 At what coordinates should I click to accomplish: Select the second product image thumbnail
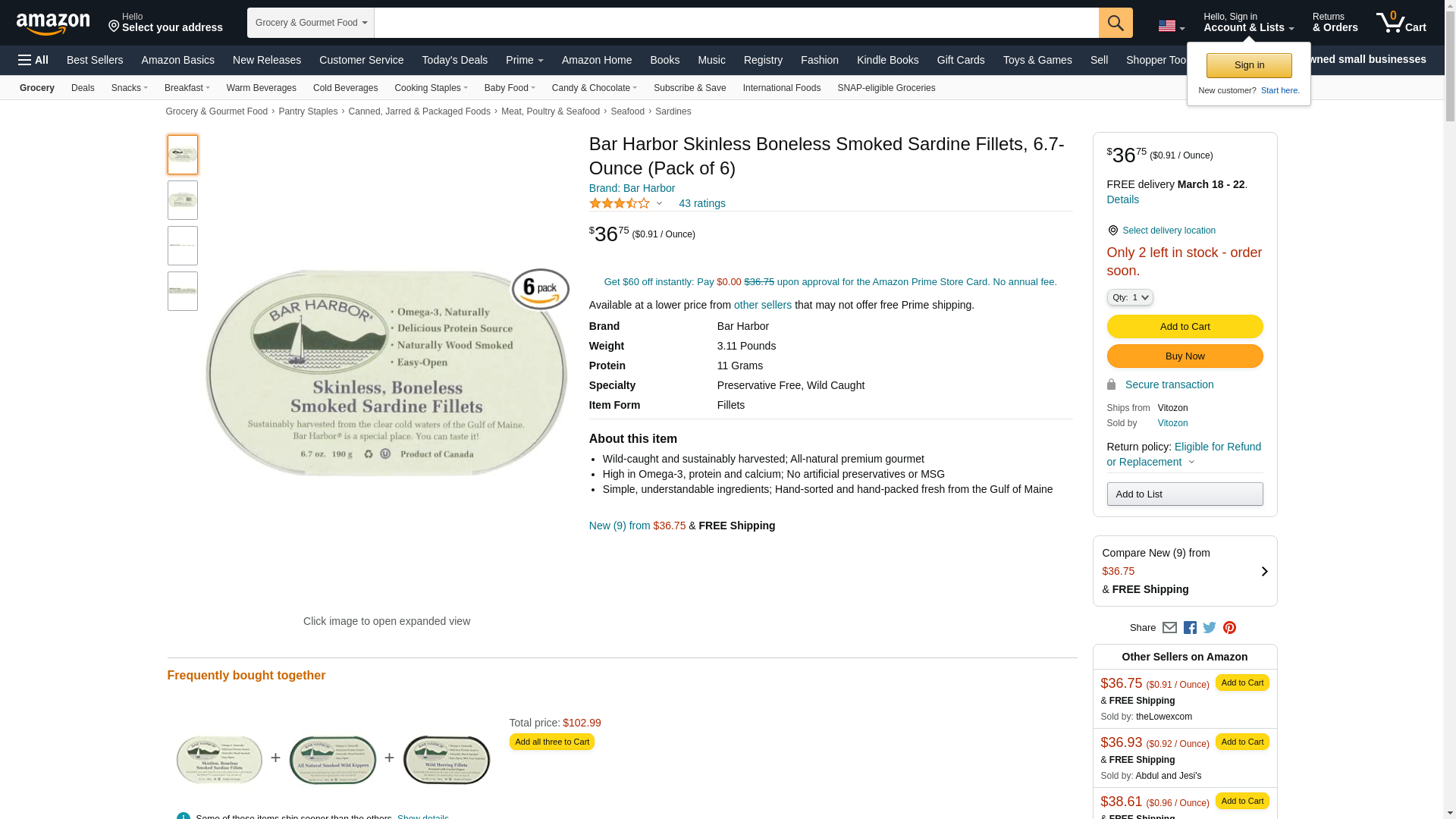[183, 200]
